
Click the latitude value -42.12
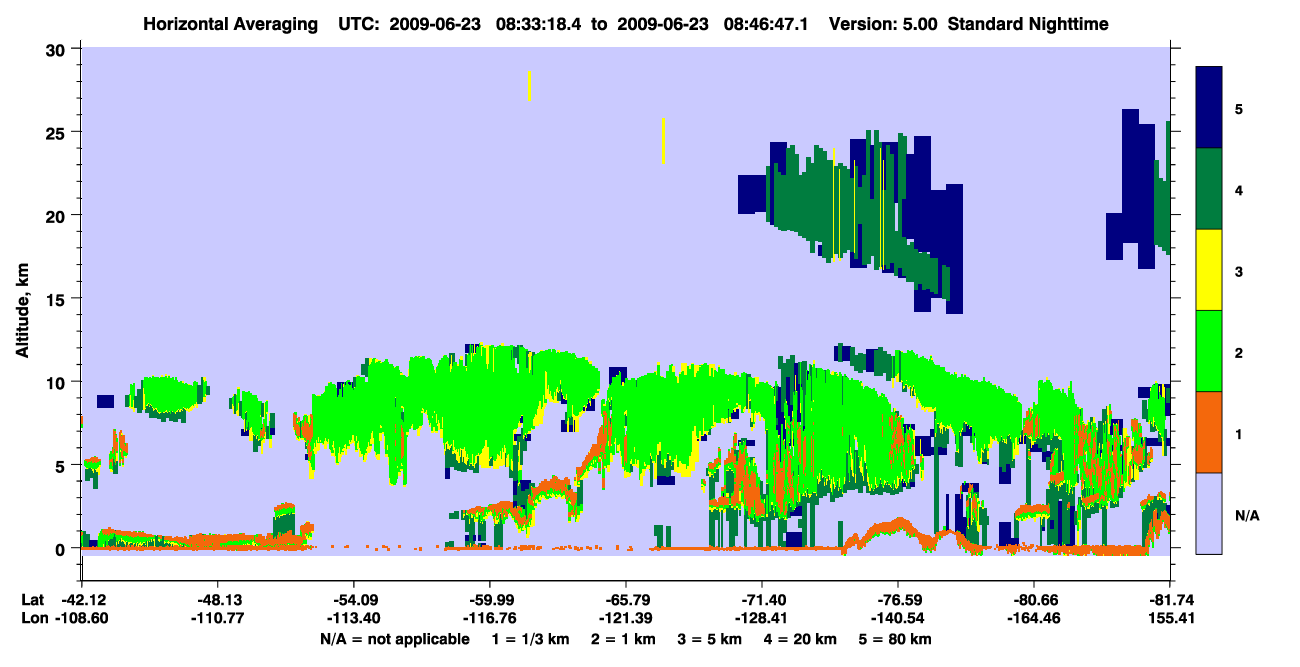82,600
